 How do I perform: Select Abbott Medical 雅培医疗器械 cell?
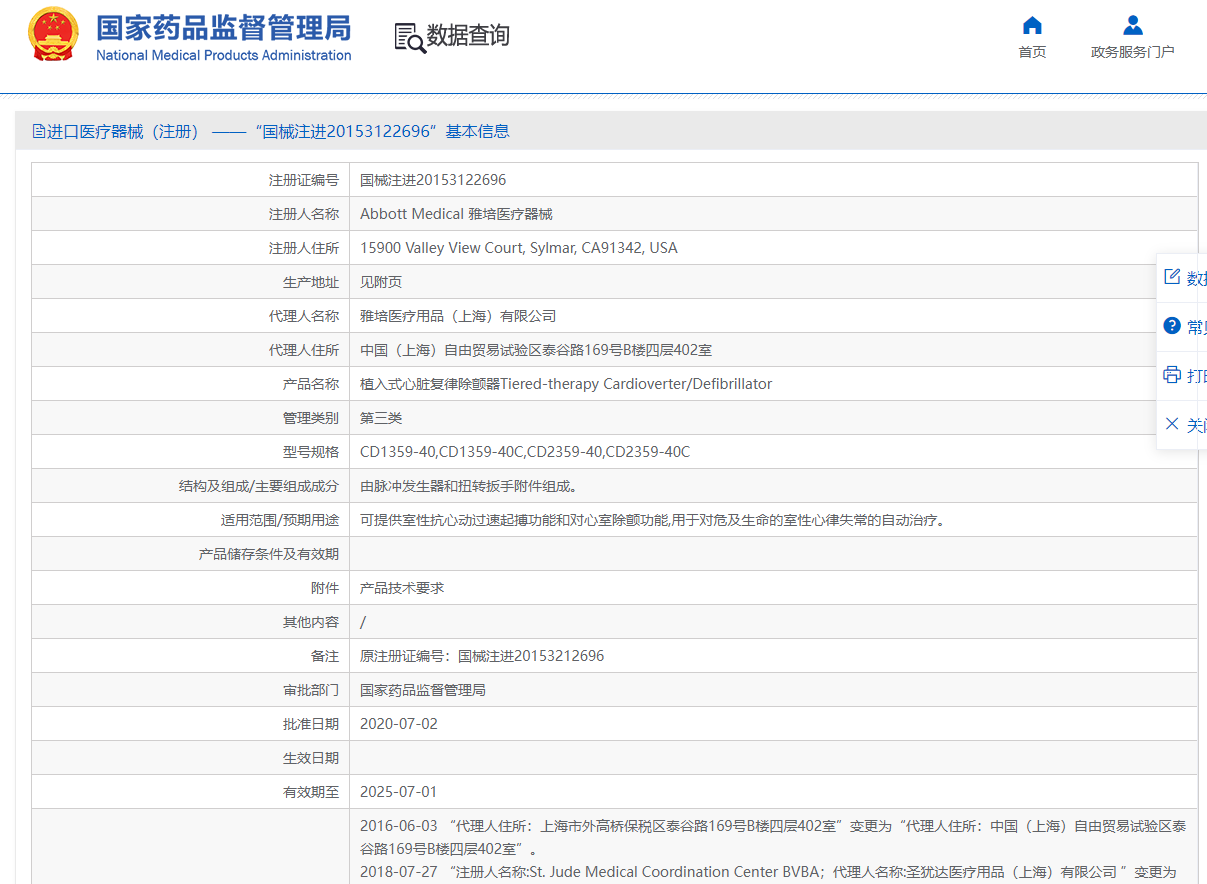click(456, 214)
